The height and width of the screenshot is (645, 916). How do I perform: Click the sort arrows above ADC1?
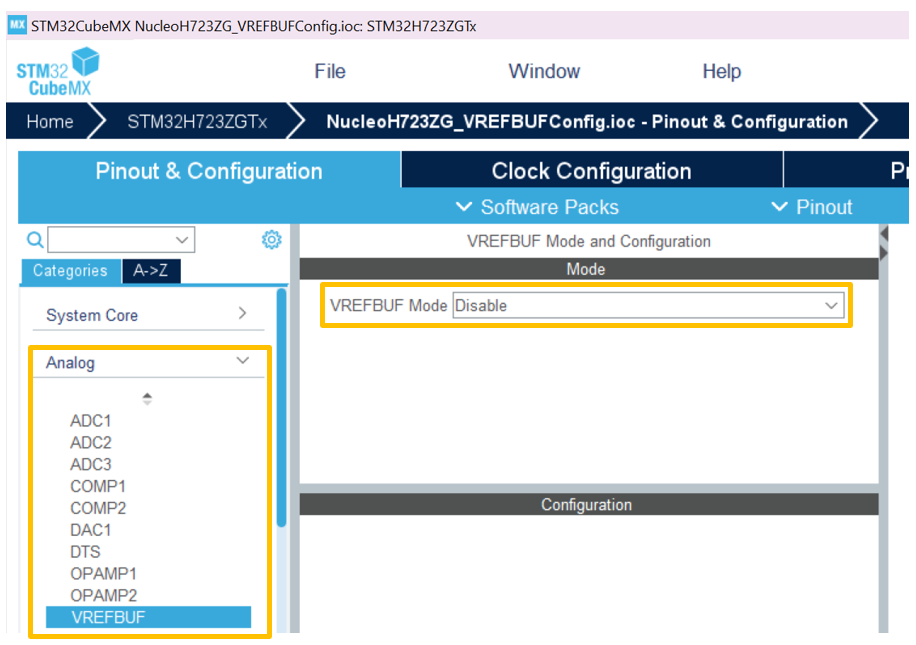tap(147, 398)
